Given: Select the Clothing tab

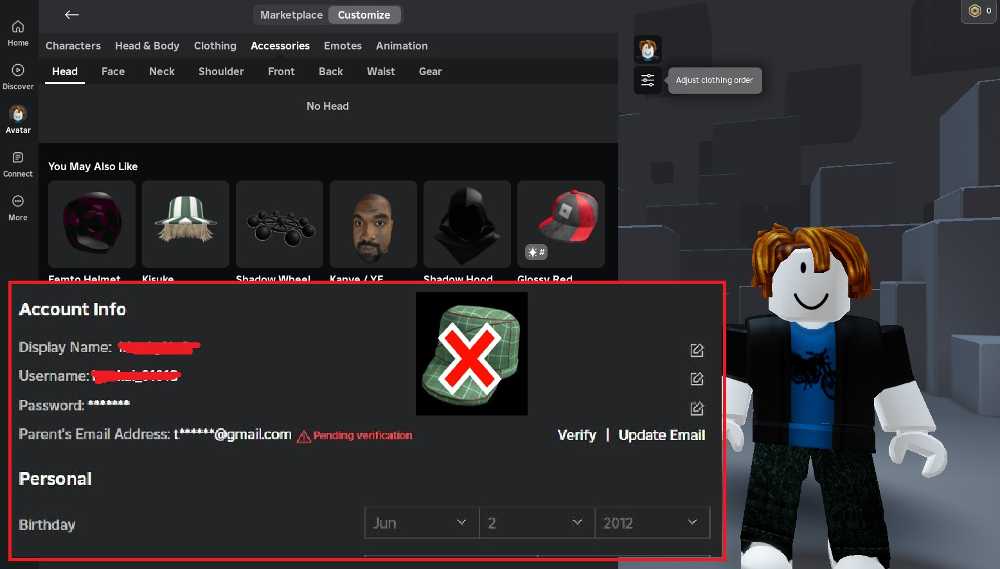Looking at the screenshot, I should 215,46.
